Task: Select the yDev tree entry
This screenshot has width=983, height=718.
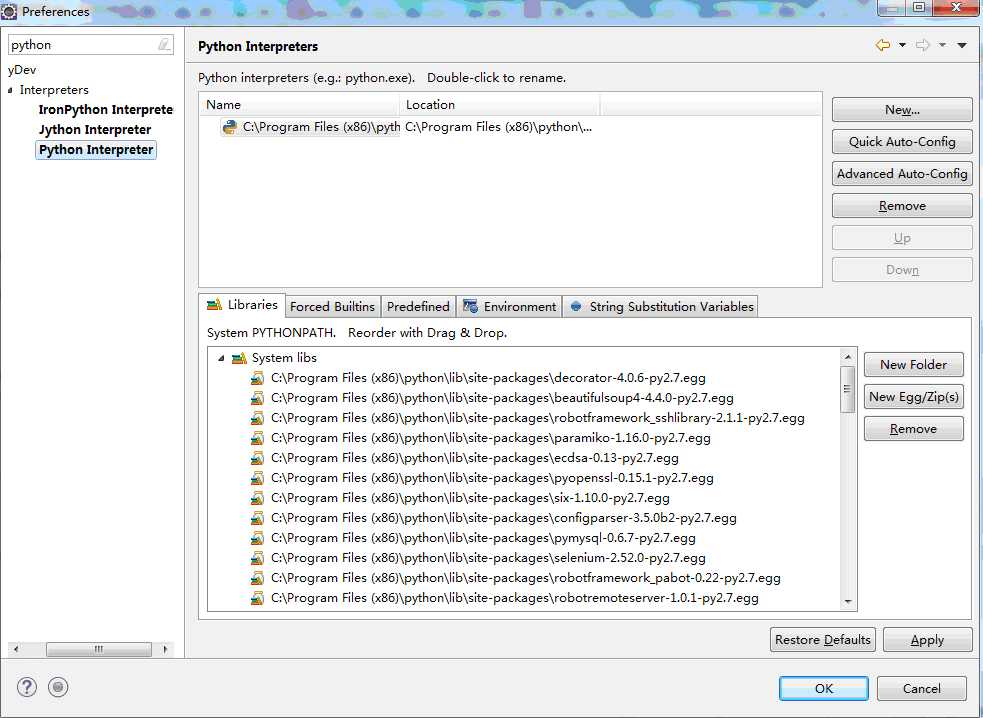Action: tap(22, 70)
